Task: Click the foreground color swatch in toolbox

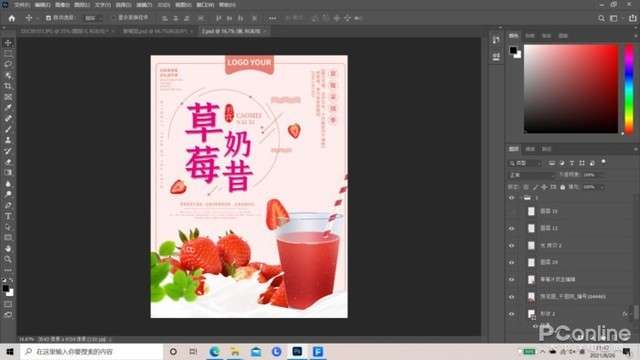Action: point(6,289)
